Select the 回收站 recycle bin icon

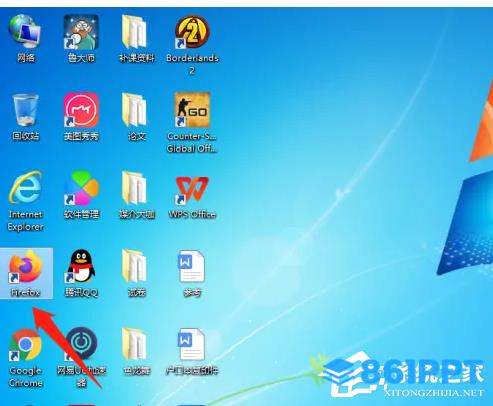25,117
